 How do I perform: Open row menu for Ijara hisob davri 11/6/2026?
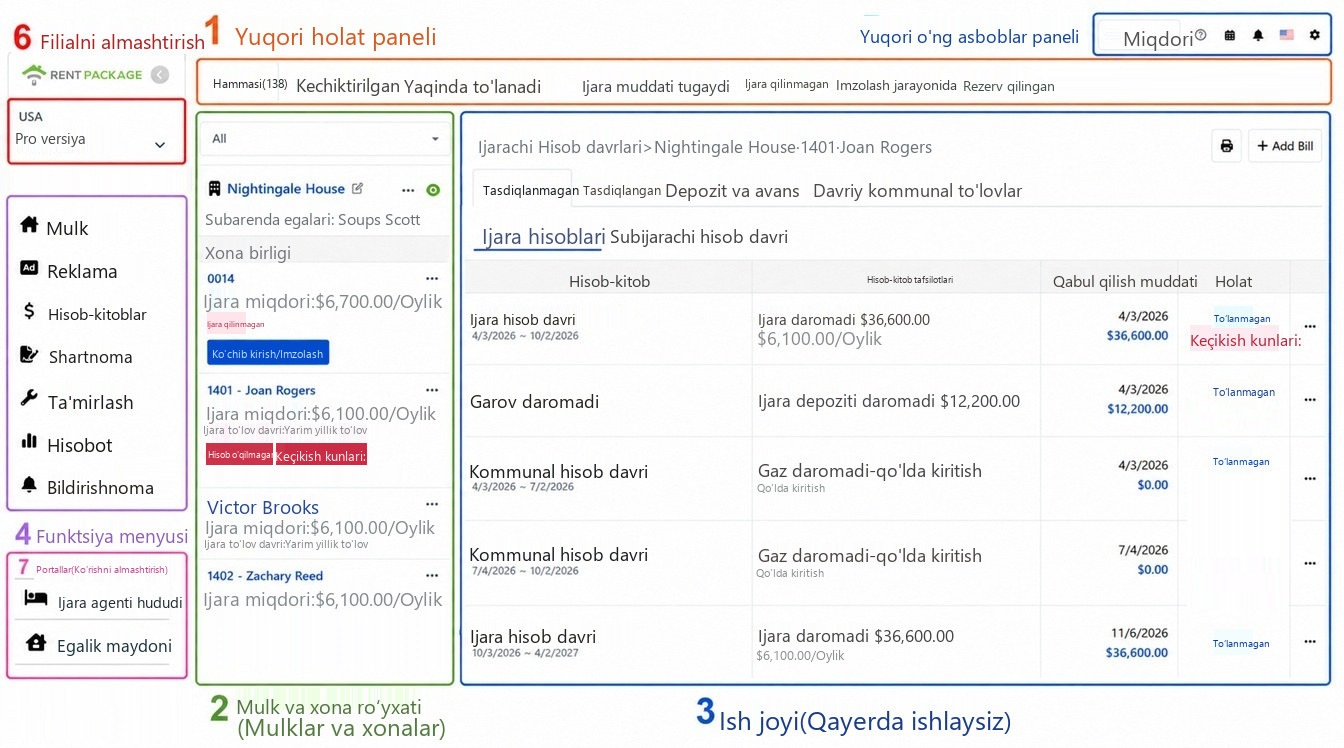tap(1310, 644)
